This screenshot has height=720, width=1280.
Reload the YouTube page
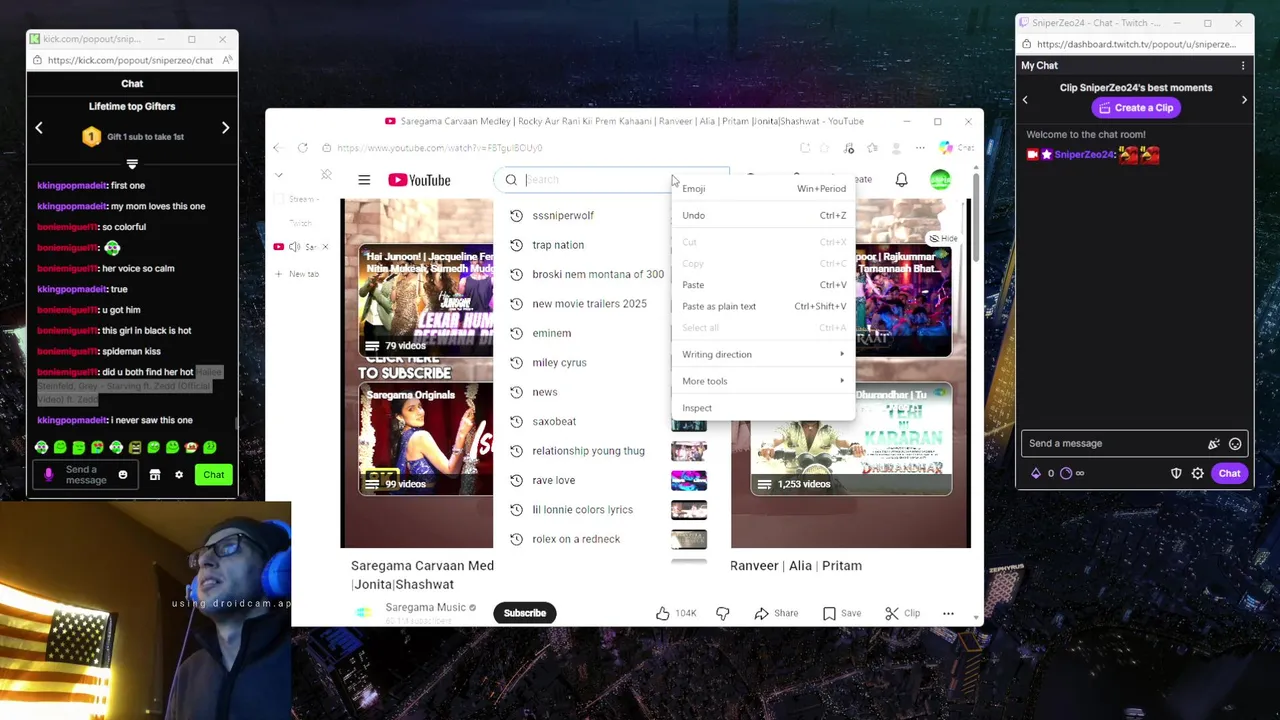pos(302,148)
